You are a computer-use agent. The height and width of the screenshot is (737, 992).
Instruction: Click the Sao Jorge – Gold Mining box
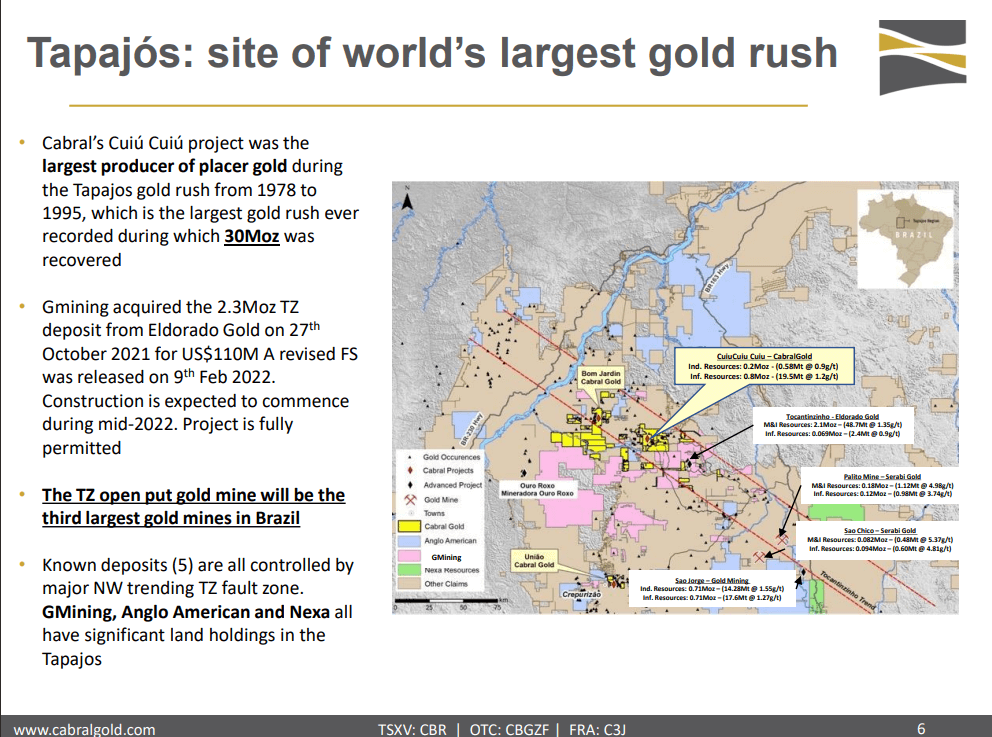point(712,589)
